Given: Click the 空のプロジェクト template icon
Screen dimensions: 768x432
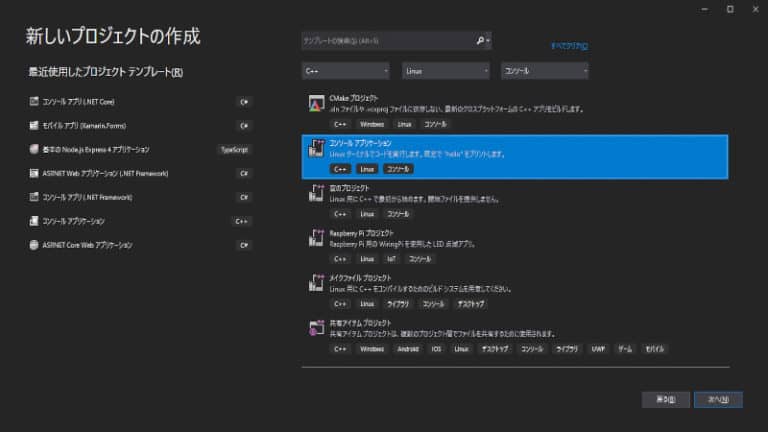Looking at the screenshot, I should click(316, 193).
